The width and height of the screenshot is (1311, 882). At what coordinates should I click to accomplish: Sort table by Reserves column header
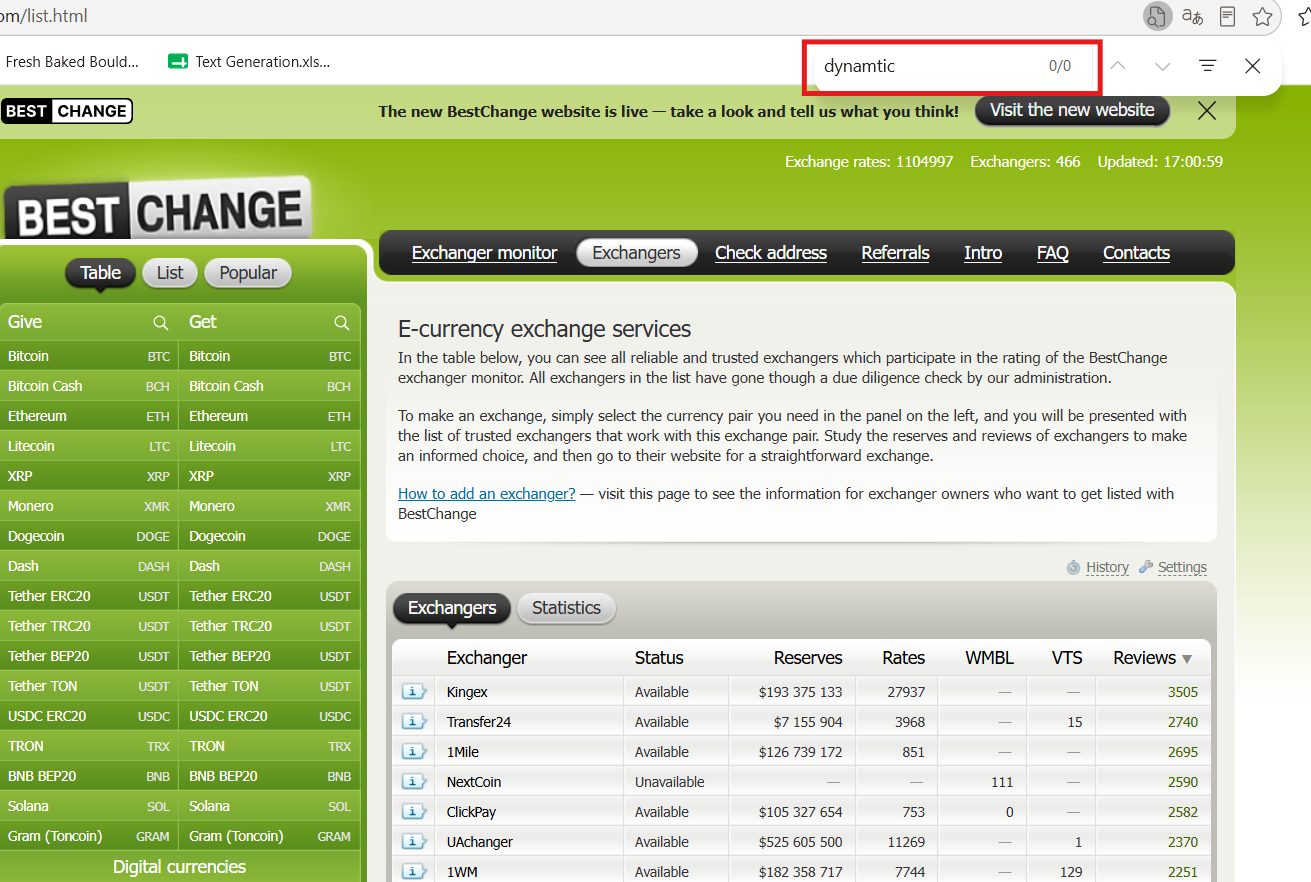click(808, 658)
